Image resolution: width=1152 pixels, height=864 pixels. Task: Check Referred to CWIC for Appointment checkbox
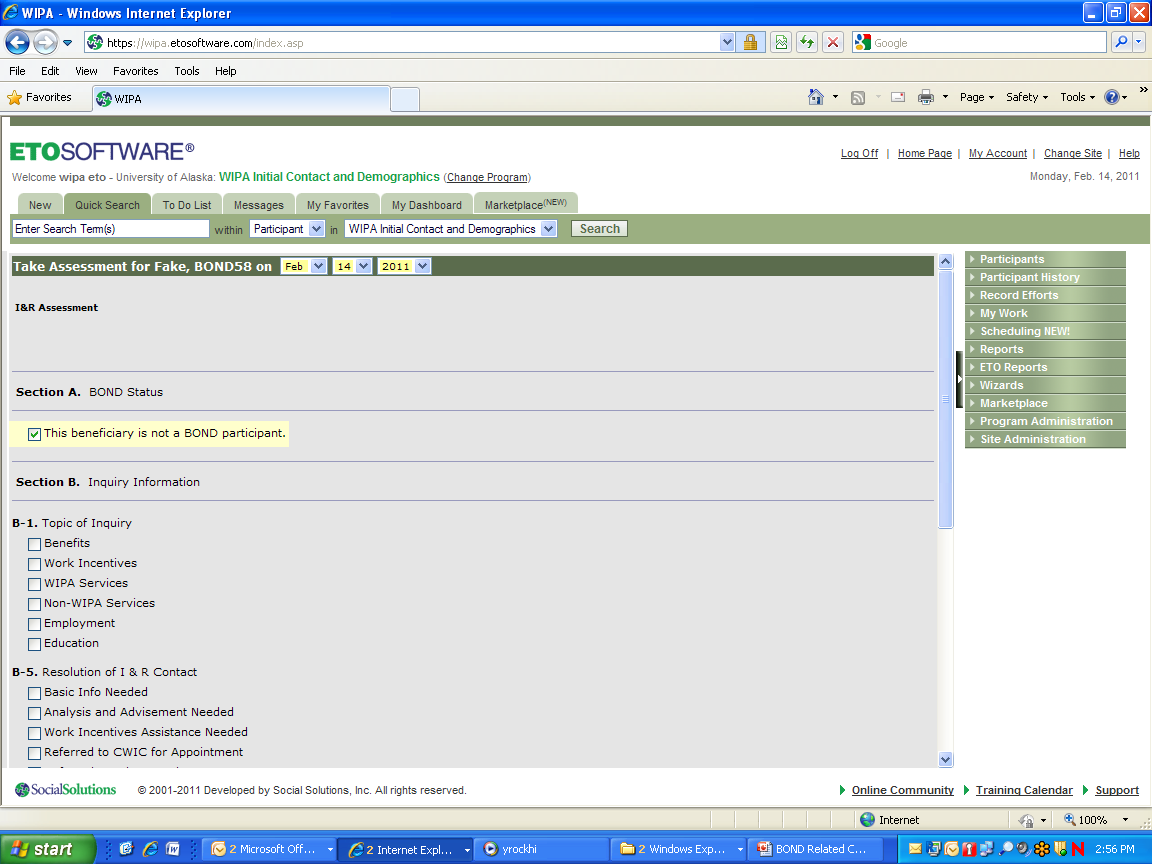click(35, 753)
